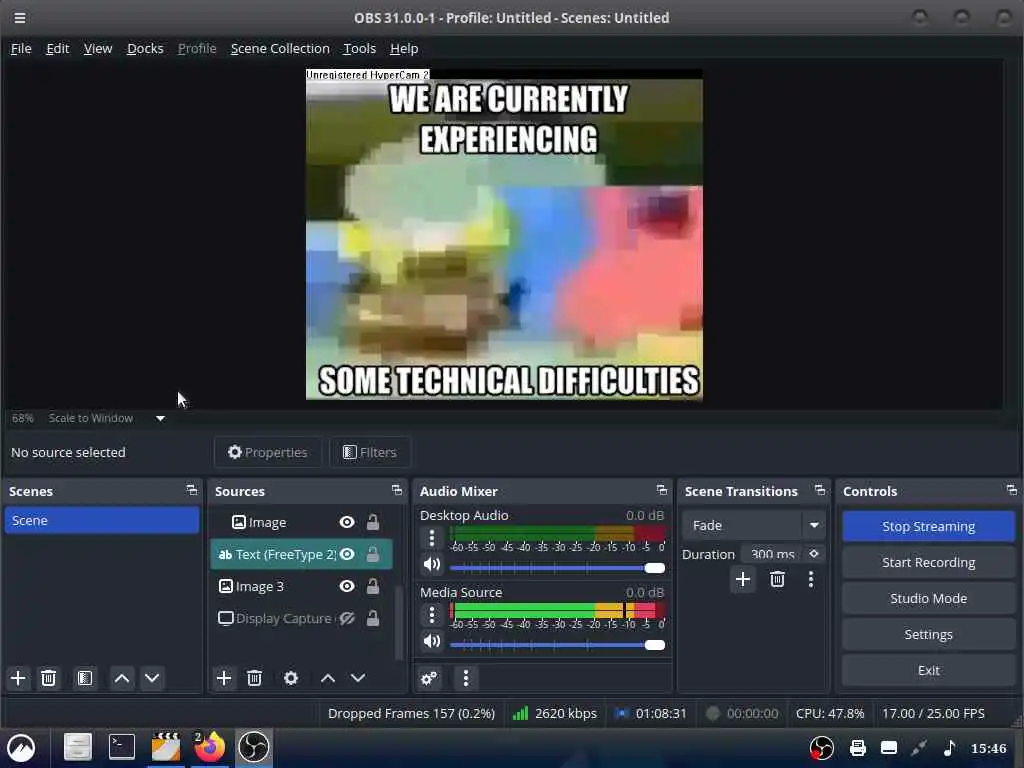Open the file manager taskbar icon
The width and height of the screenshot is (1024, 768).
(x=78, y=747)
